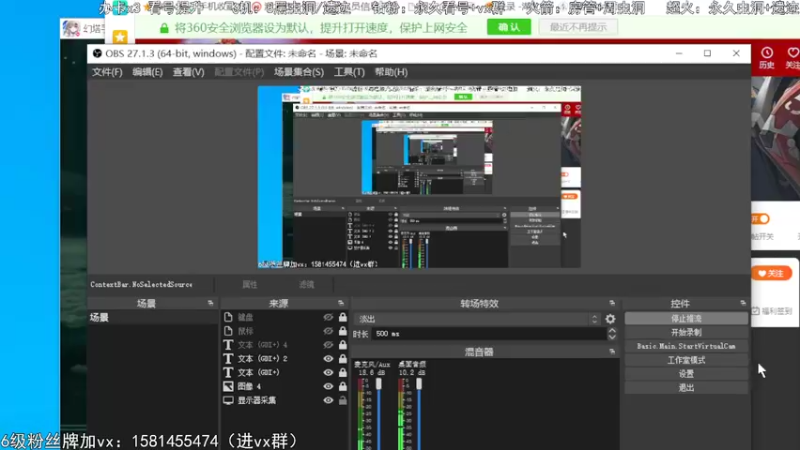Viewport: 800px width, 450px height.
Task: Toggle eye icon for plain 文本 (GDI+) source
Action: [328, 372]
